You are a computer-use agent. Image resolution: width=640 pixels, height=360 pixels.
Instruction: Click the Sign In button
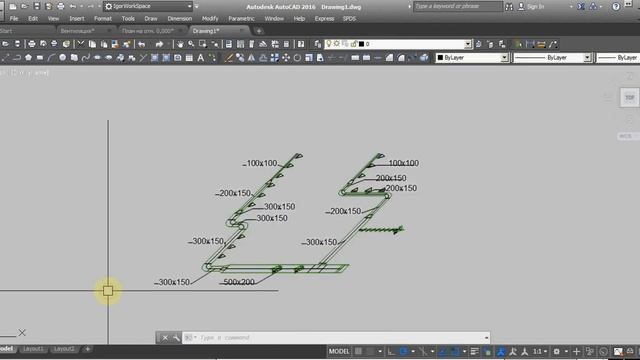pos(531,7)
